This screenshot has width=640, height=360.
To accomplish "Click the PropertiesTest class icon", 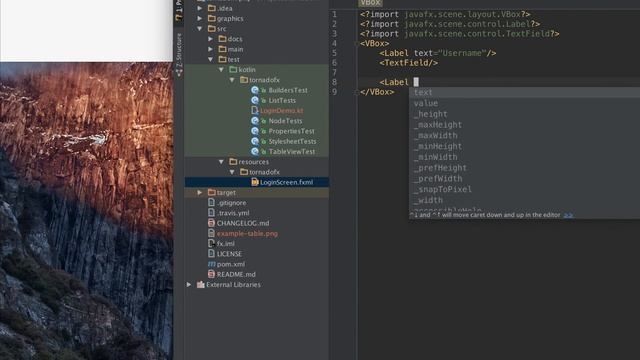I will (255, 131).
